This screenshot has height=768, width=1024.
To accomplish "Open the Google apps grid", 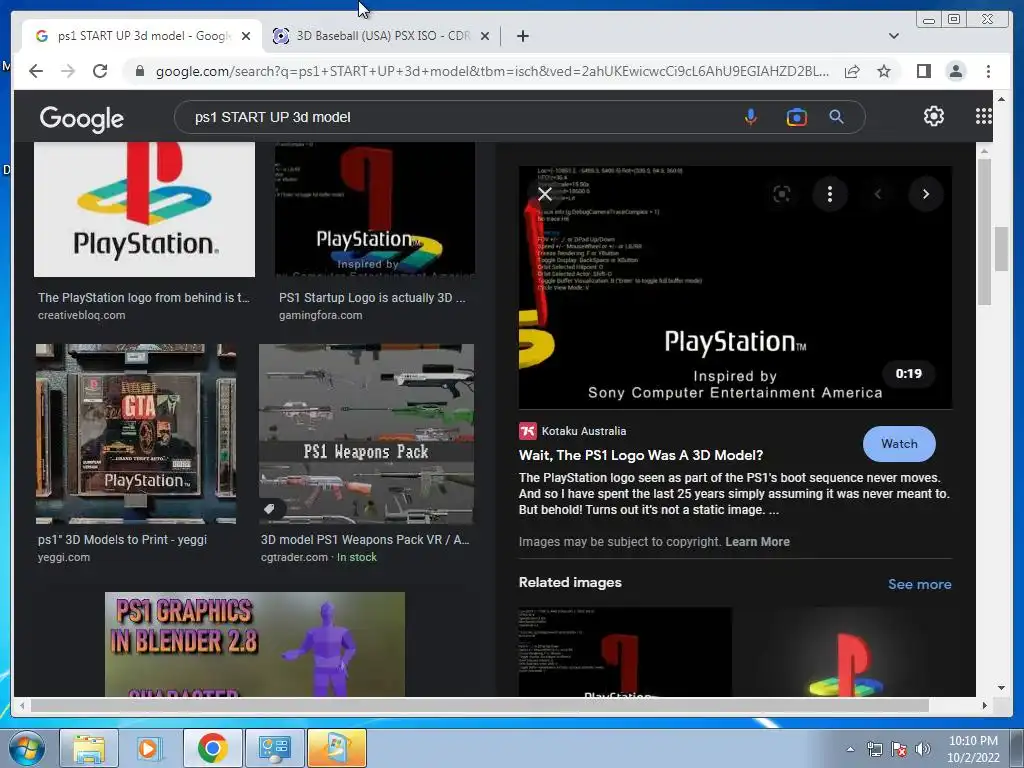I will [x=984, y=116].
